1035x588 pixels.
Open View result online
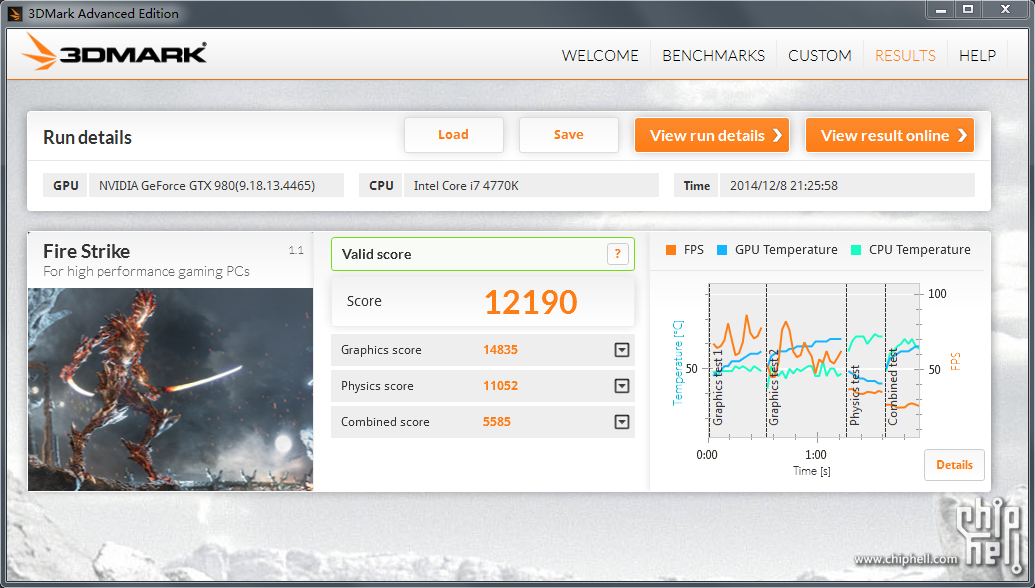tap(890, 135)
